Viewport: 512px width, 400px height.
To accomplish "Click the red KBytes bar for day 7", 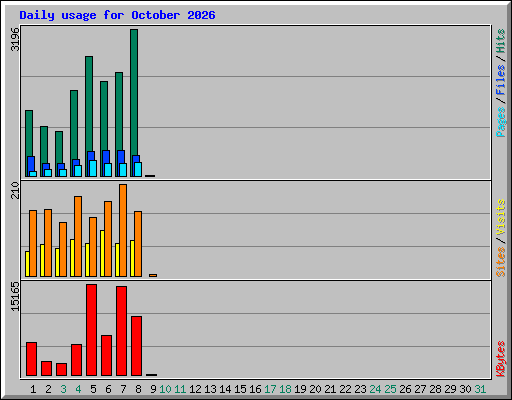I will pos(121,331).
